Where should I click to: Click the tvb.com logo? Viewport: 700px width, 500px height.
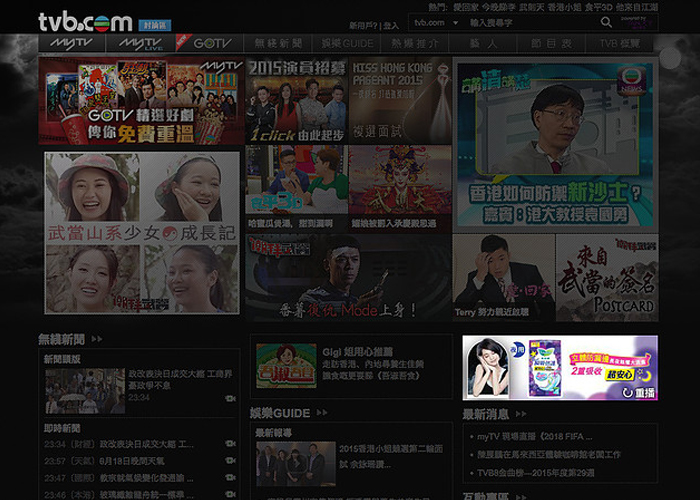click(85, 22)
